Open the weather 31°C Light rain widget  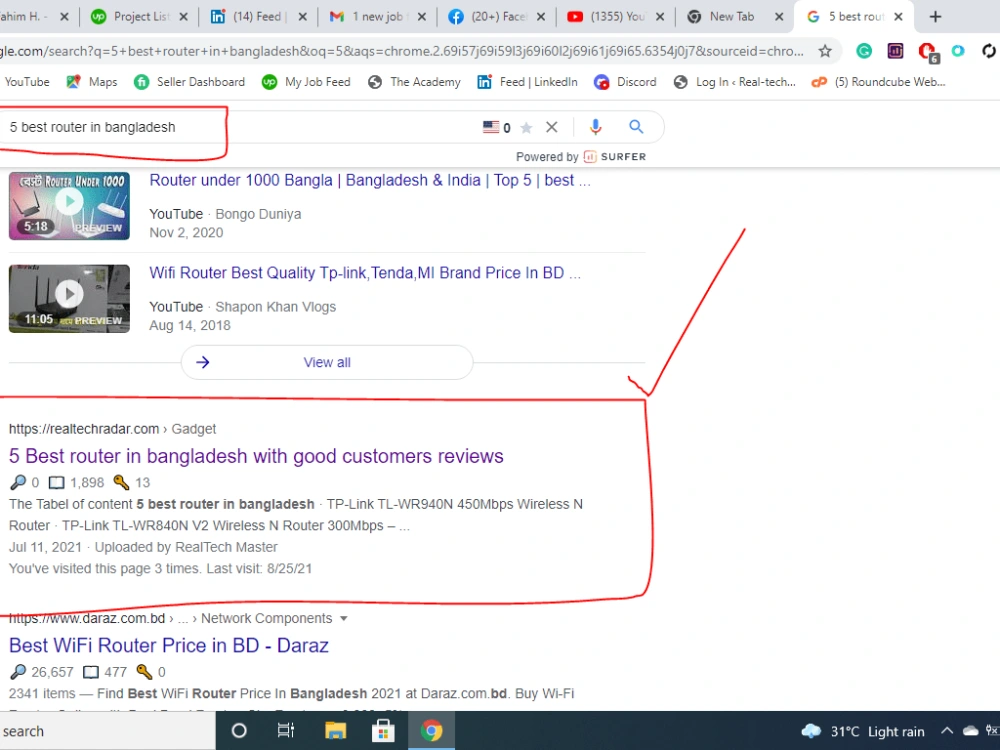coord(863,731)
